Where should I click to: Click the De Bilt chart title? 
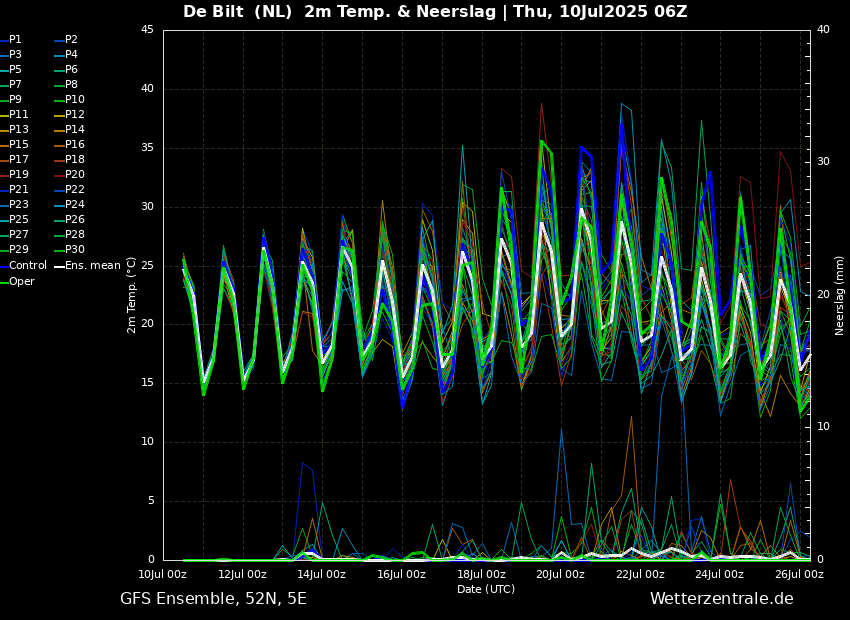click(435, 12)
